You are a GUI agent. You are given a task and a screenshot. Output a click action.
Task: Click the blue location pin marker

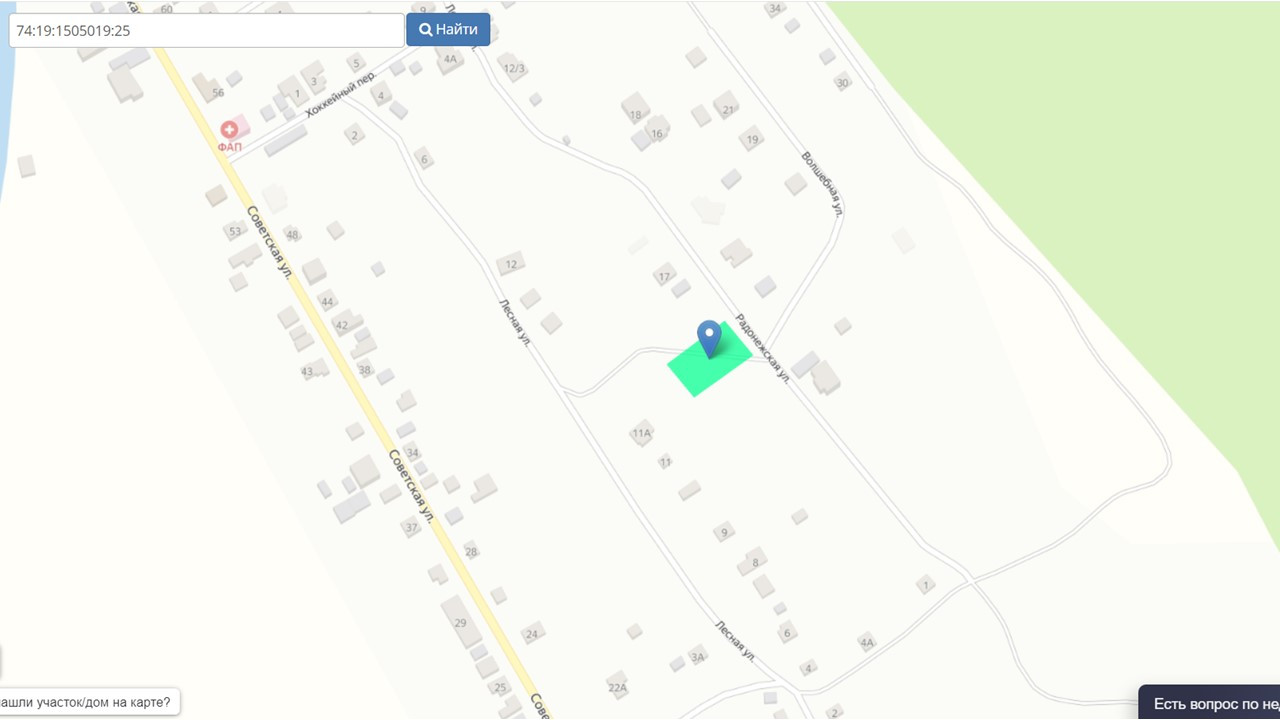709,338
